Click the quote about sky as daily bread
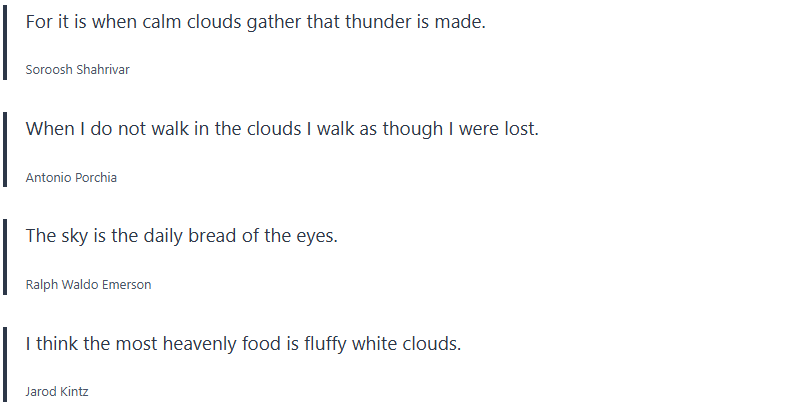806x408 pixels. tap(181, 236)
